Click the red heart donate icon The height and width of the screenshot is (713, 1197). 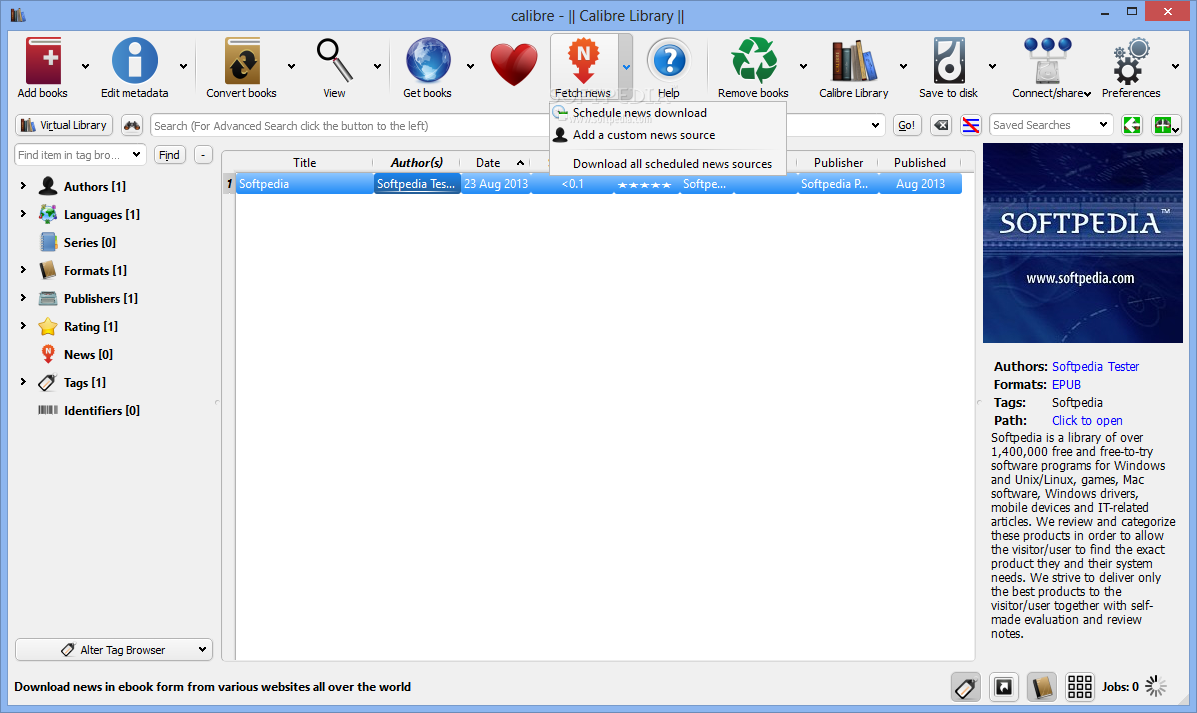tap(514, 64)
